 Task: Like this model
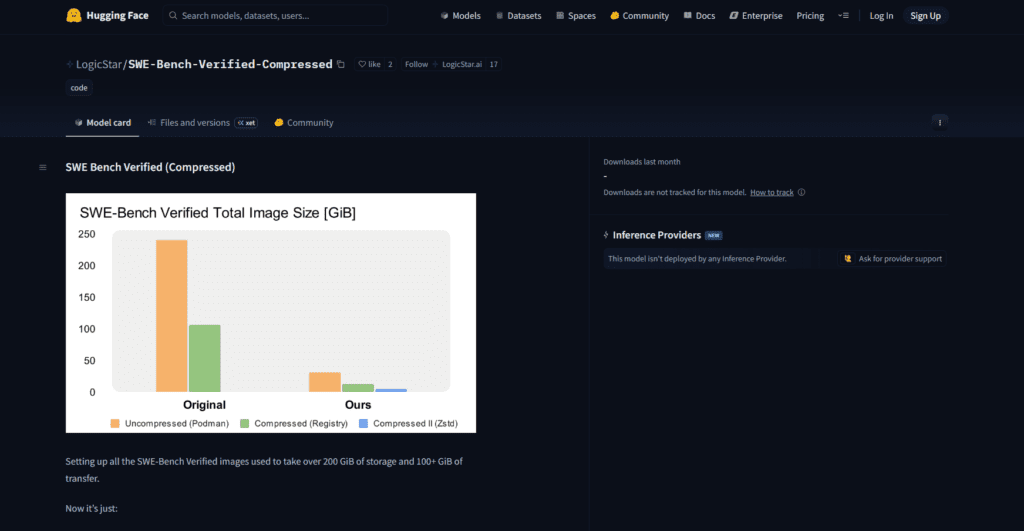click(x=369, y=64)
